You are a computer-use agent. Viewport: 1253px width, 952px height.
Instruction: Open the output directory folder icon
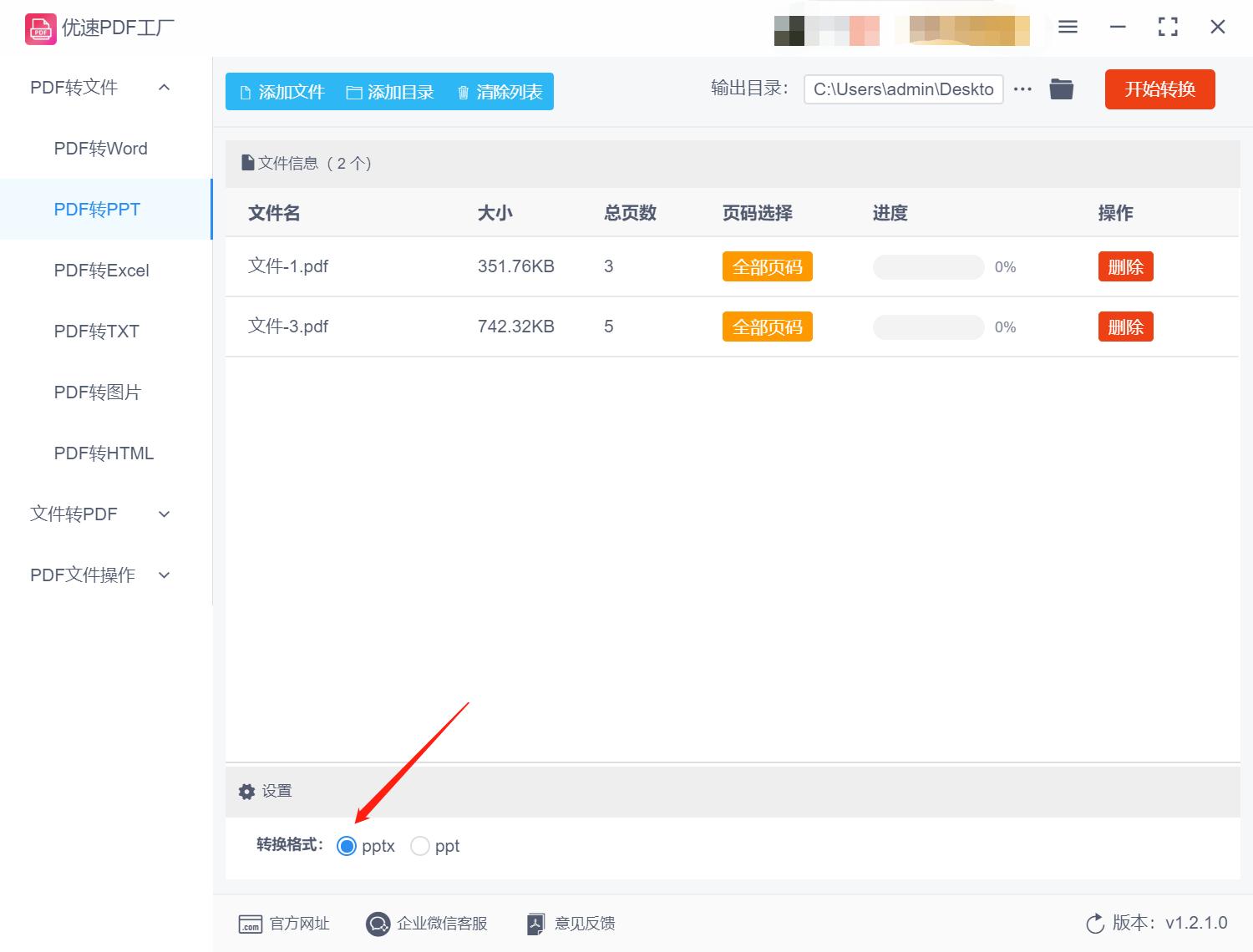(x=1061, y=89)
